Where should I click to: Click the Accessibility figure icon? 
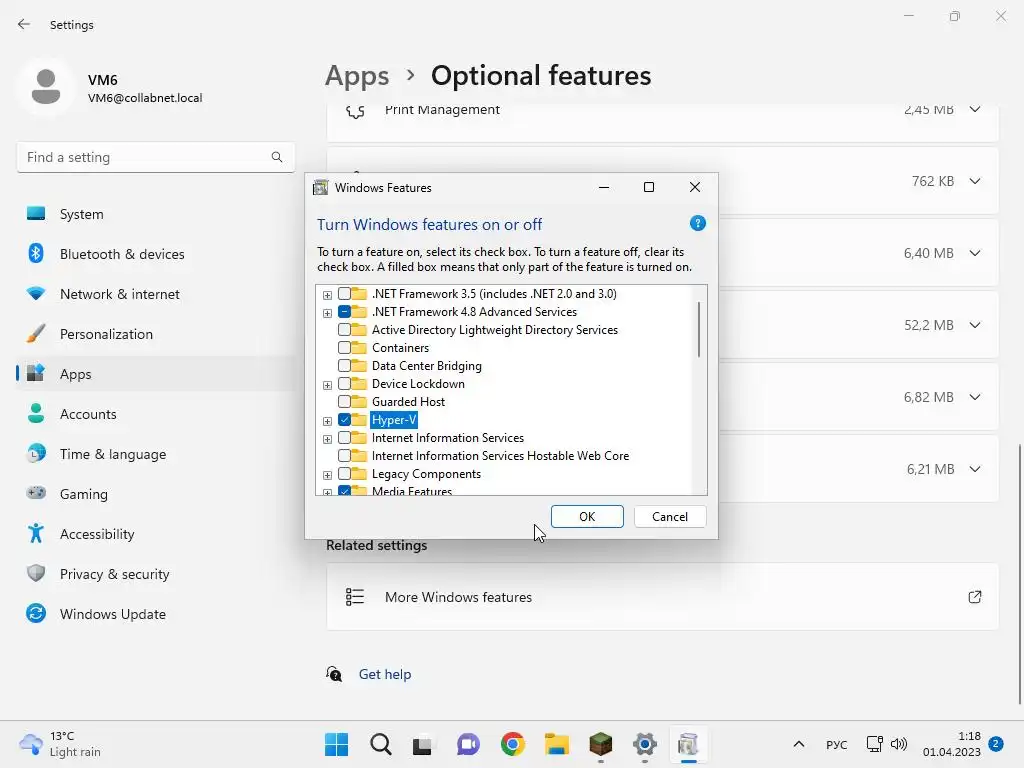point(36,534)
